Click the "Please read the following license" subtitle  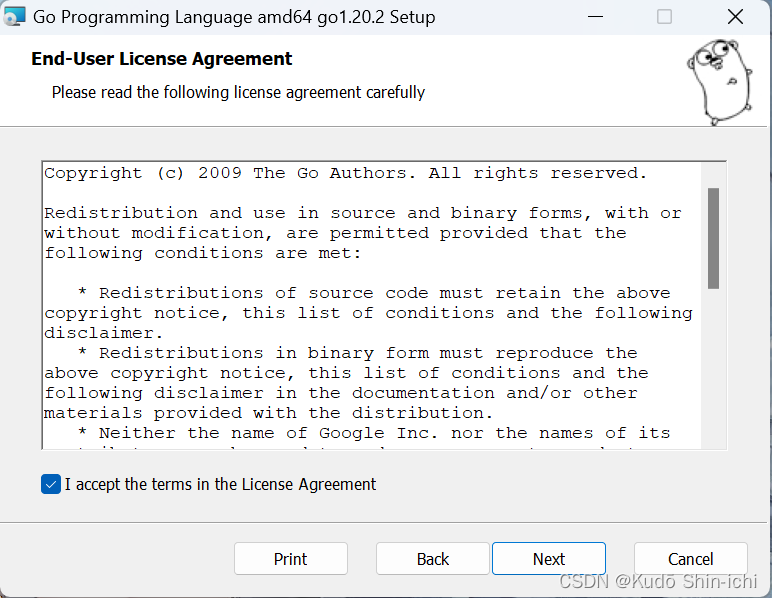pos(238,92)
